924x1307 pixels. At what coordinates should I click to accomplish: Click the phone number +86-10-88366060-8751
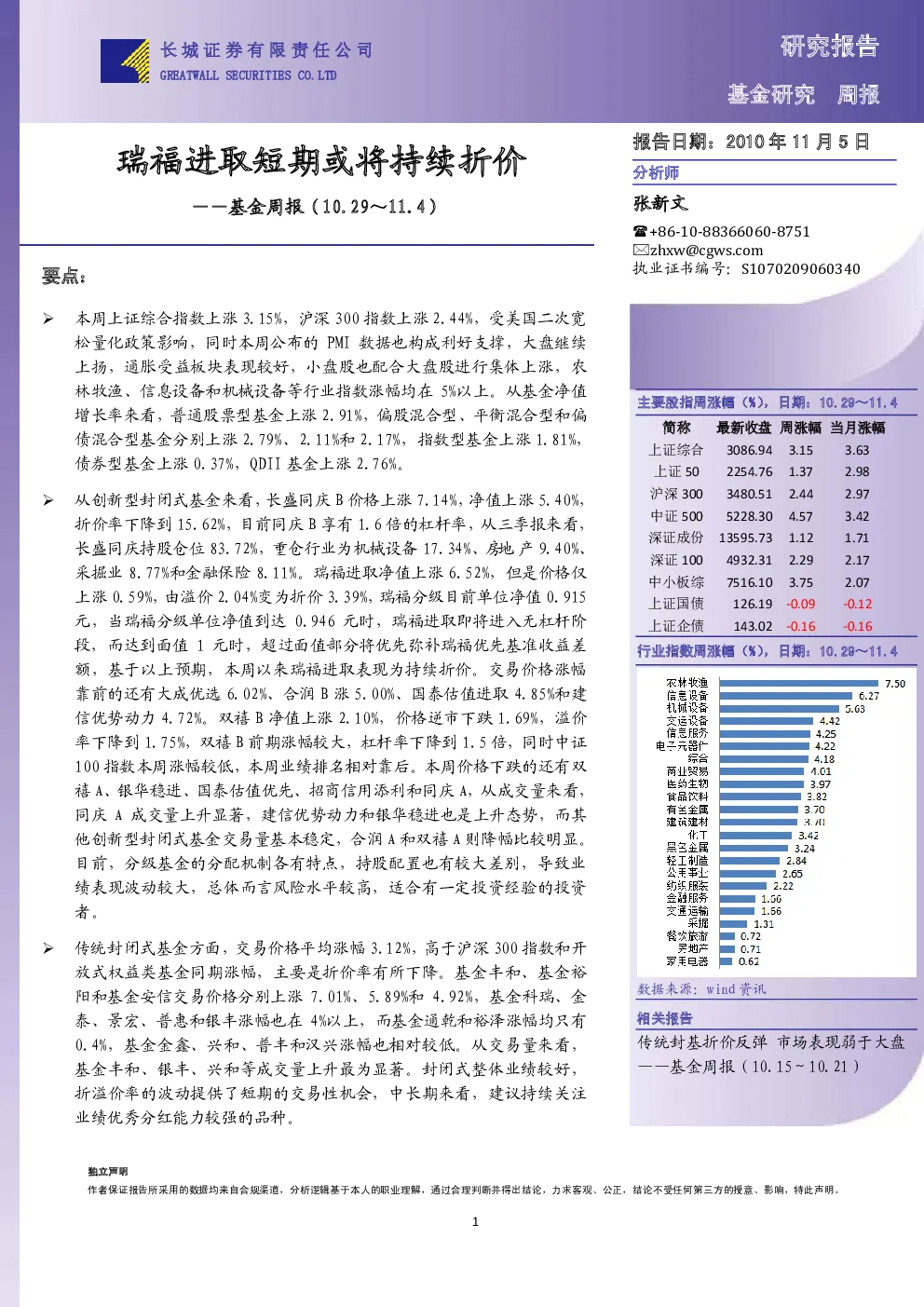(x=729, y=231)
